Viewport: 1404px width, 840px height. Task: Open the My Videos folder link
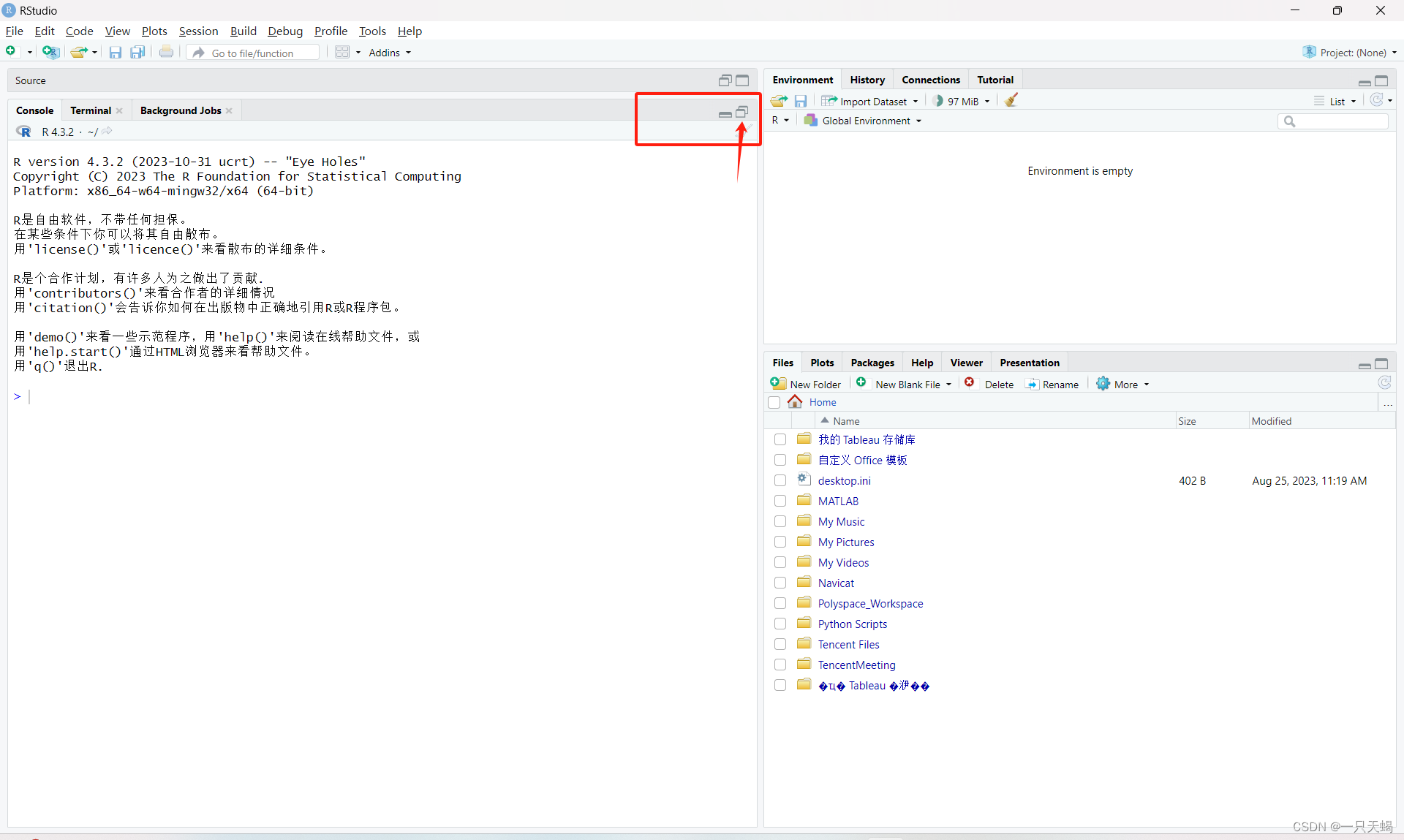843,562
